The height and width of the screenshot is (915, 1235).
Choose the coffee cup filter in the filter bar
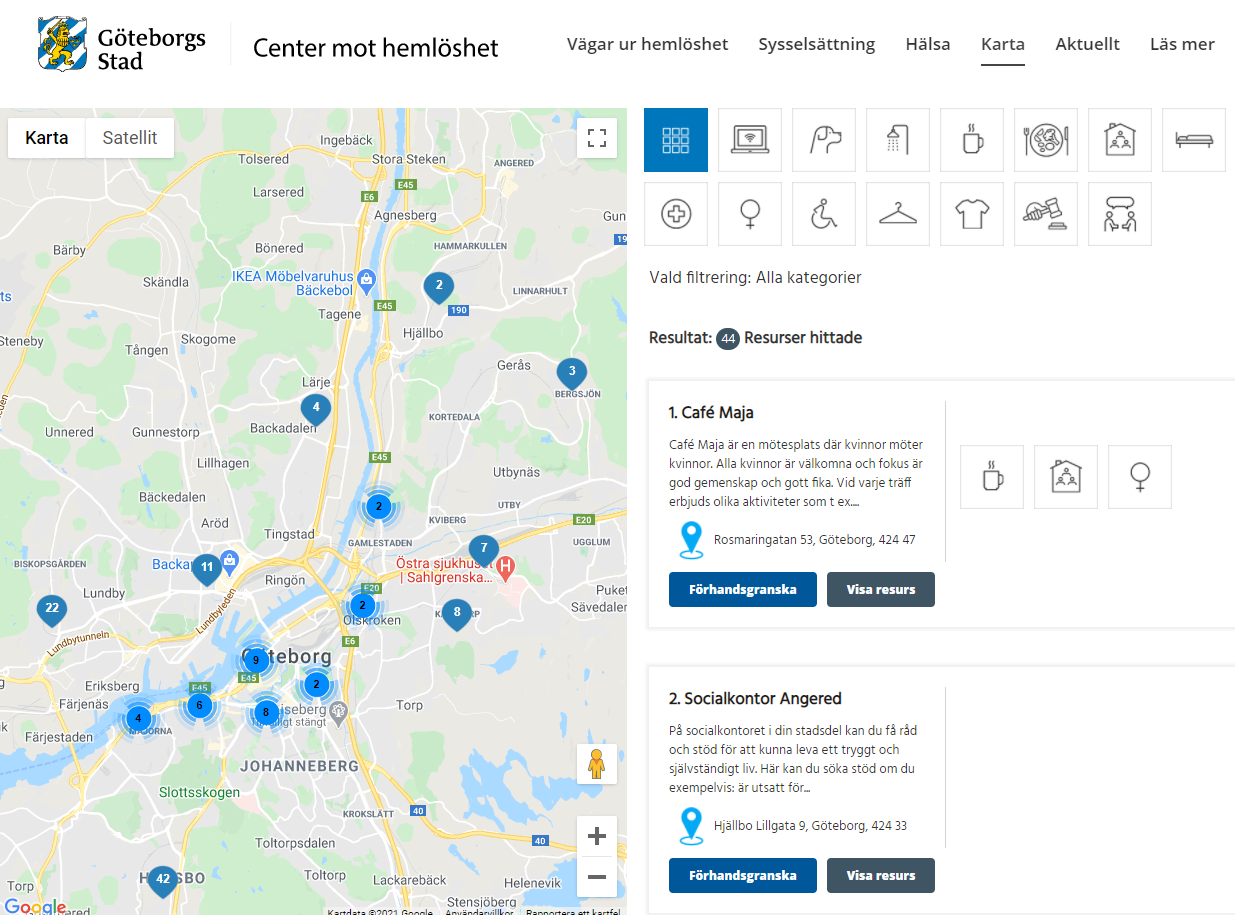(972, 140)
